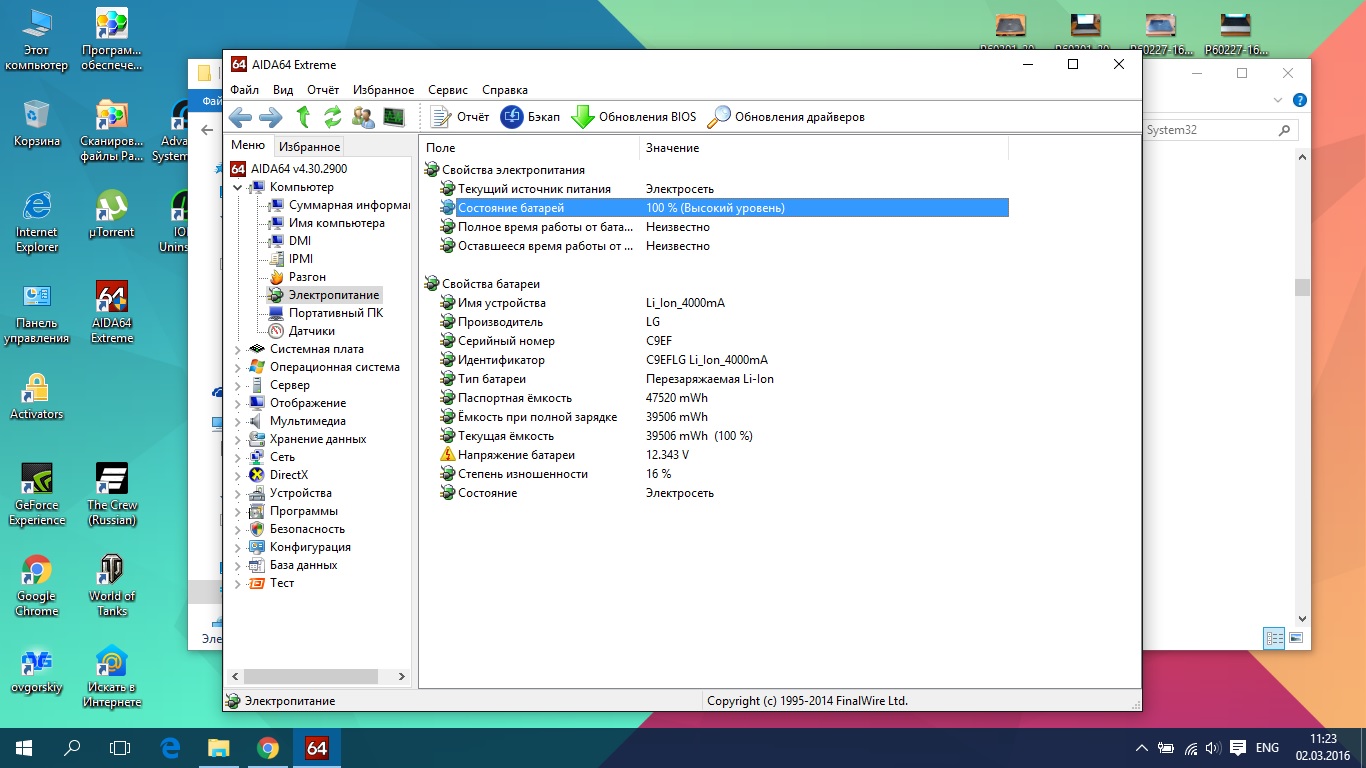Click the green up-level arrow in toolbar

303,117
